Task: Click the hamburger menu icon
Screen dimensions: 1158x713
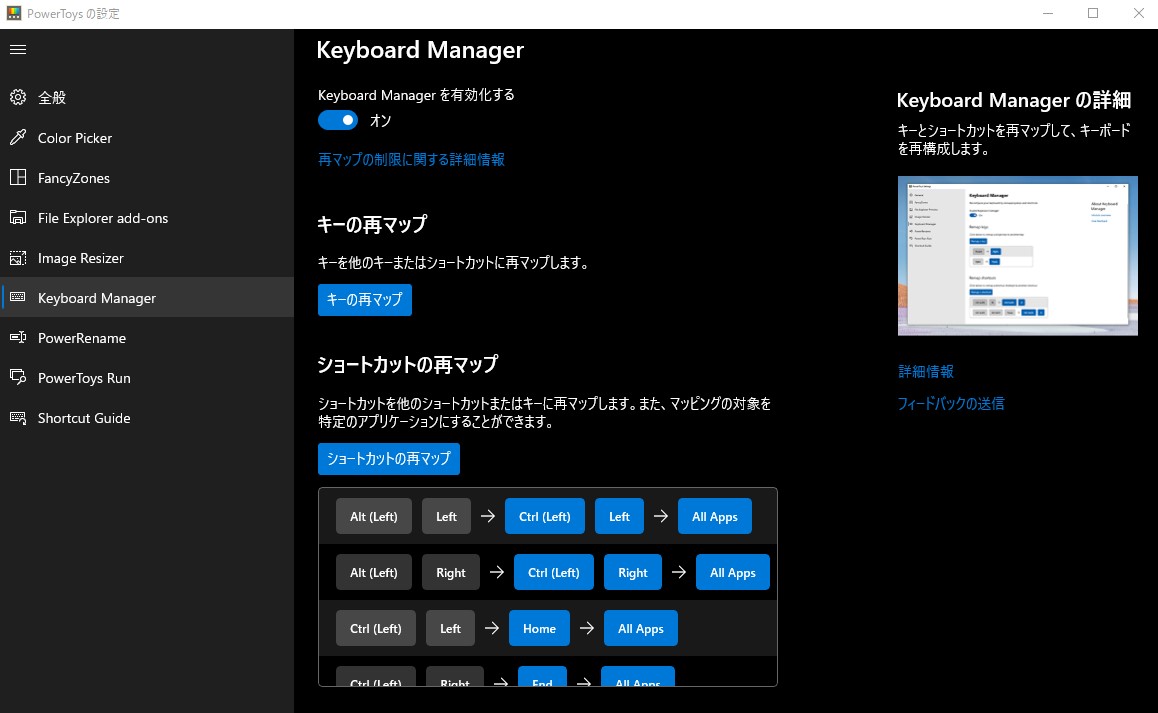Action: (18, 49)
